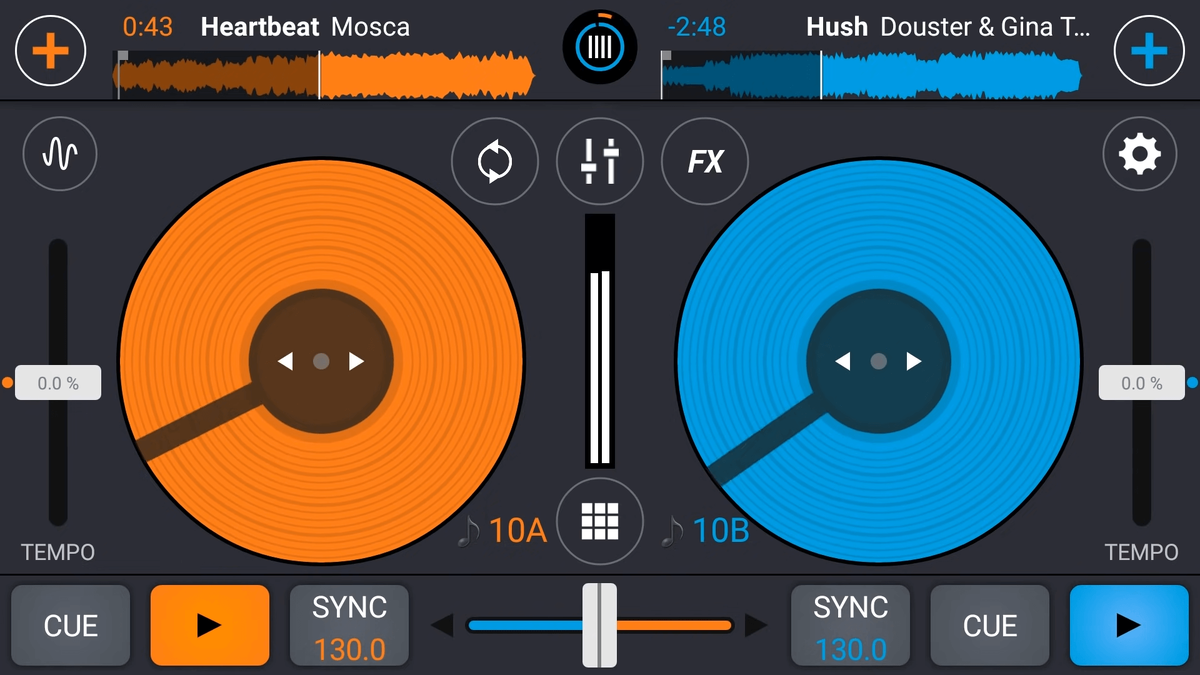
Task: Click the 10A key indicator
Action: tap(503, 530)
